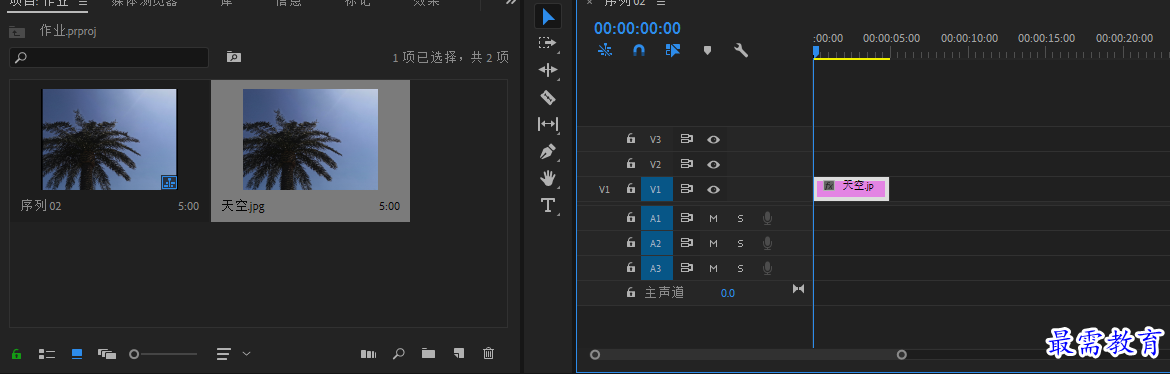Toggle A1 track targeting
1170x374 pixels.
(x=657, y=218)
